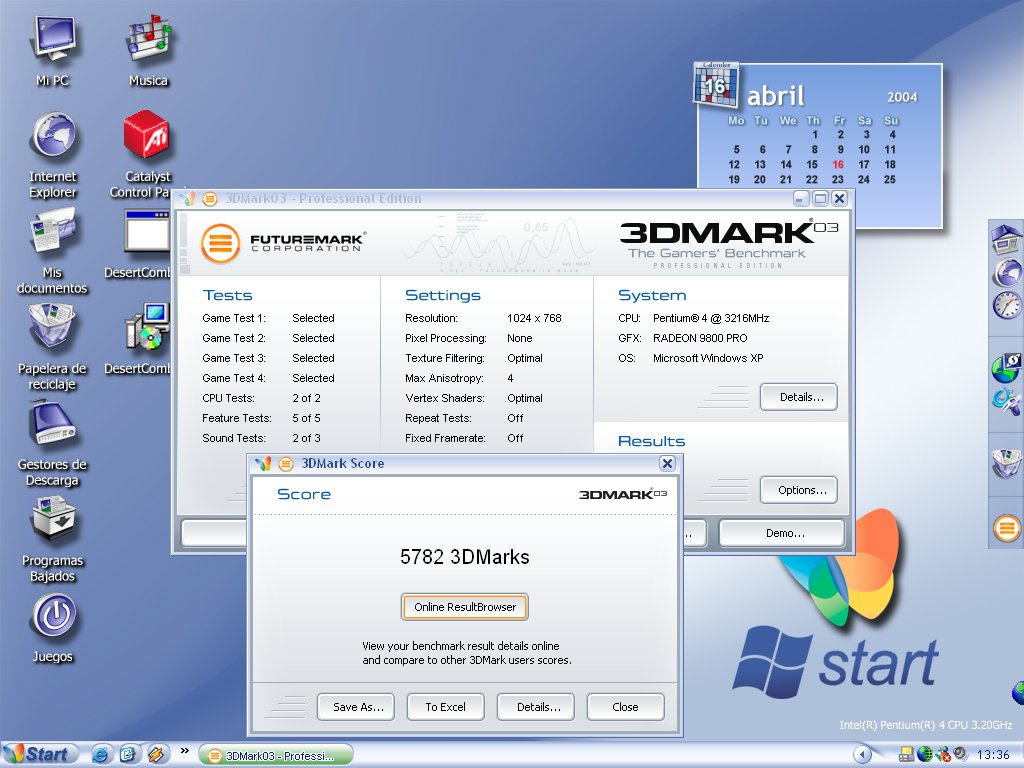Screen dimensions: 1024x768
Task: Open Papelera de reciclaje on desktop
Action: (x=52, y=330)
